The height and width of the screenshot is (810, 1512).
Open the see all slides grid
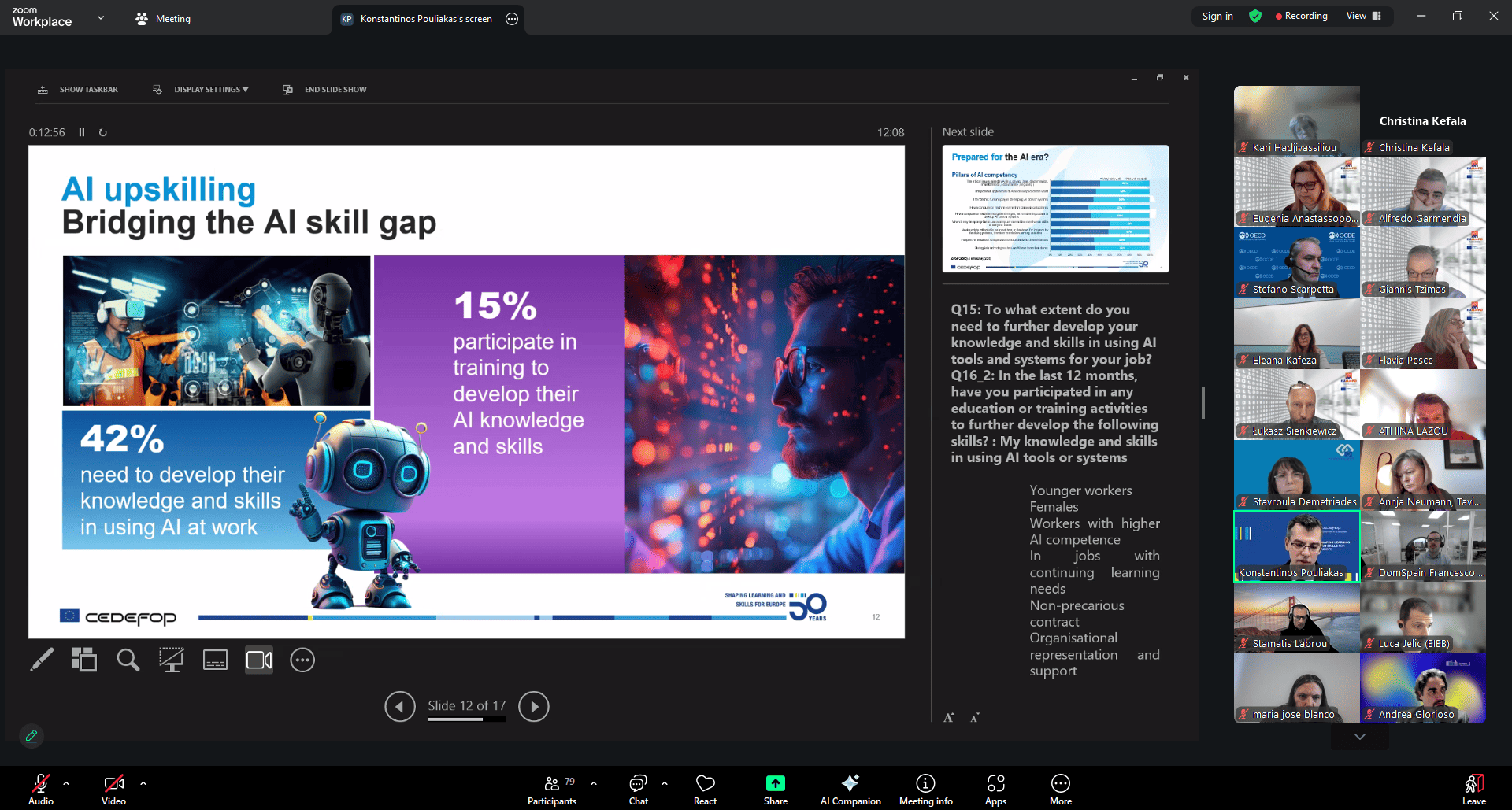84,660
